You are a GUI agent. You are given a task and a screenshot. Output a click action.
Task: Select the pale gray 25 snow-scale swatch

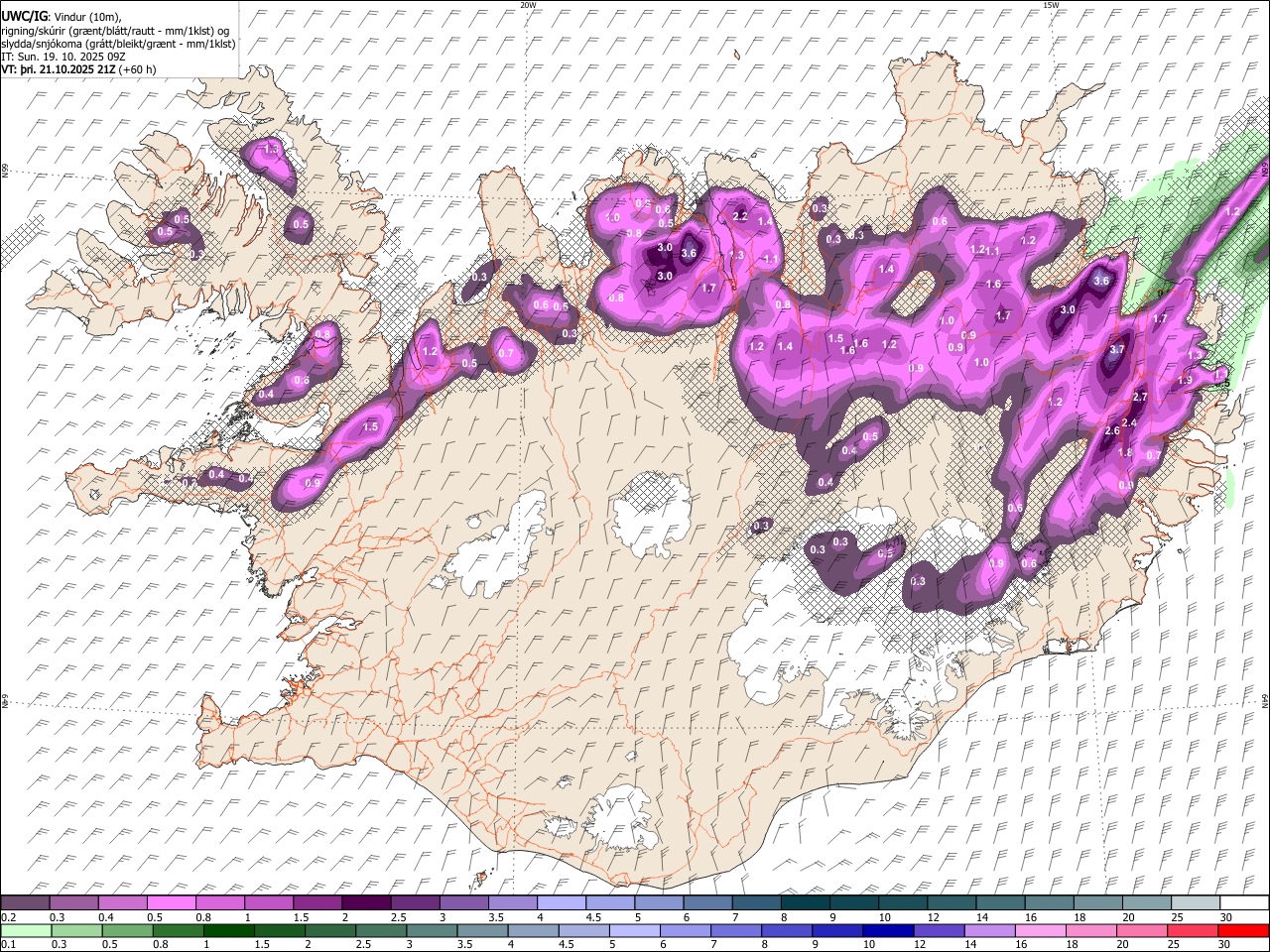tap(1195, 903)
